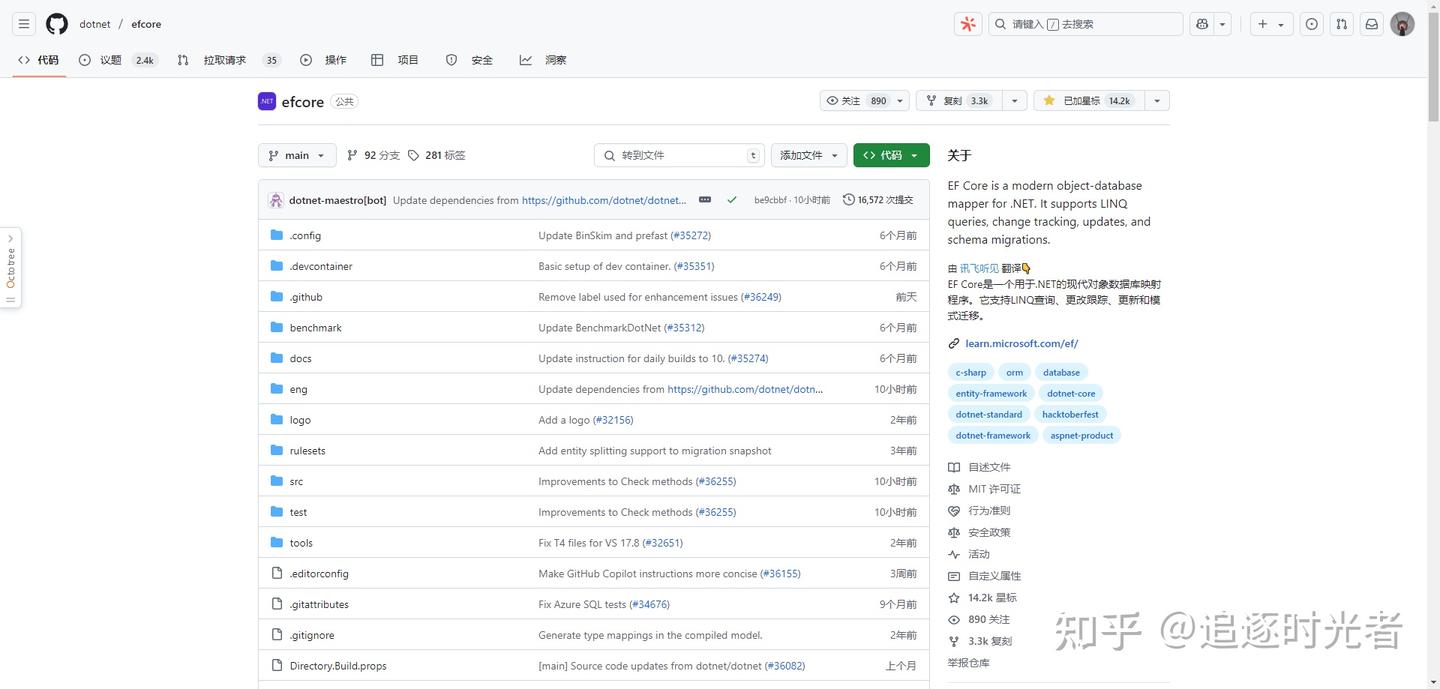Open the .gitignore file
This screenshot has width=1440, height=689.
coord(312,635)
